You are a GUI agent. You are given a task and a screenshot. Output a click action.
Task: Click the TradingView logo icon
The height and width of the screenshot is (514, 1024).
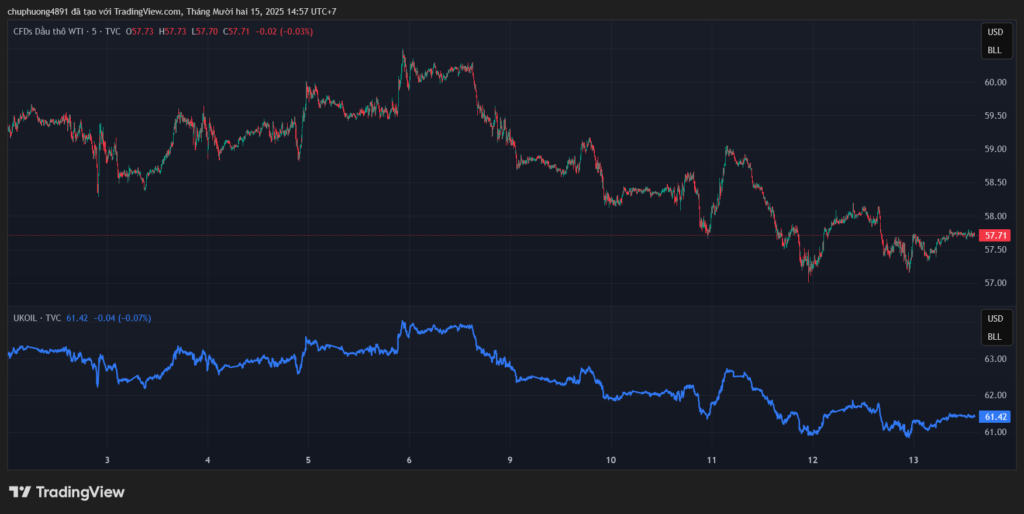point(20,492)
